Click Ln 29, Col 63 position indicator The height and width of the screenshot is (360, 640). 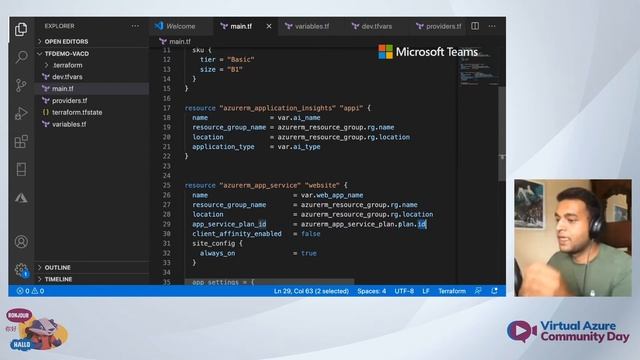[x=311, y=291]
